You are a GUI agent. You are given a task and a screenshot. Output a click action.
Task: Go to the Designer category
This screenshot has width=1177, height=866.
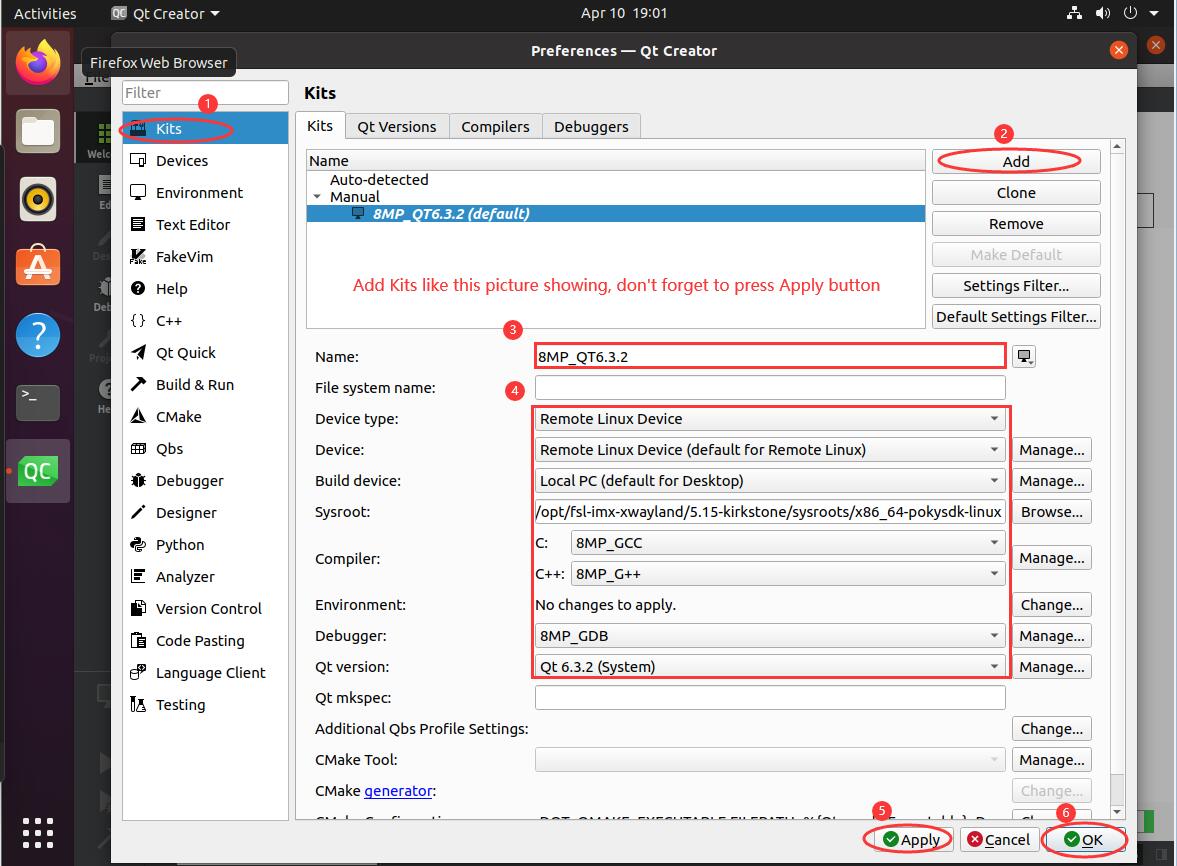[x=205, y=513]
